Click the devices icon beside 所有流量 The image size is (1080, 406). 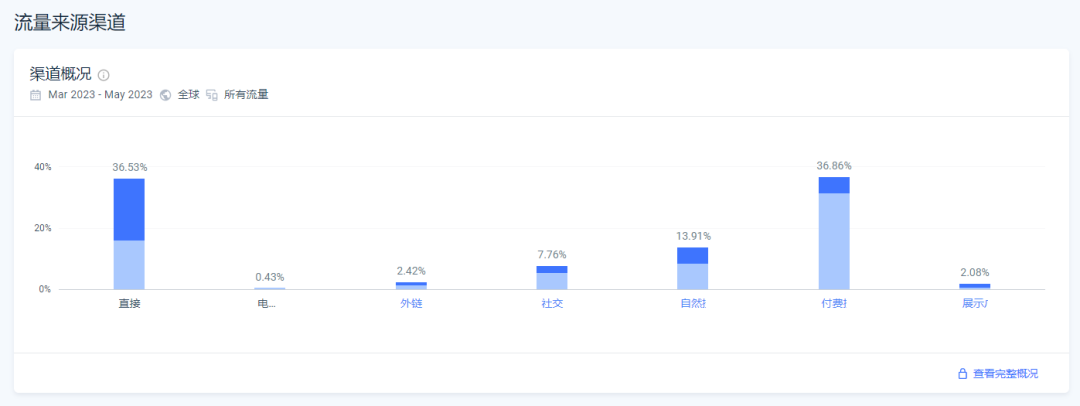pyautogui.click(x=212, y=95)
